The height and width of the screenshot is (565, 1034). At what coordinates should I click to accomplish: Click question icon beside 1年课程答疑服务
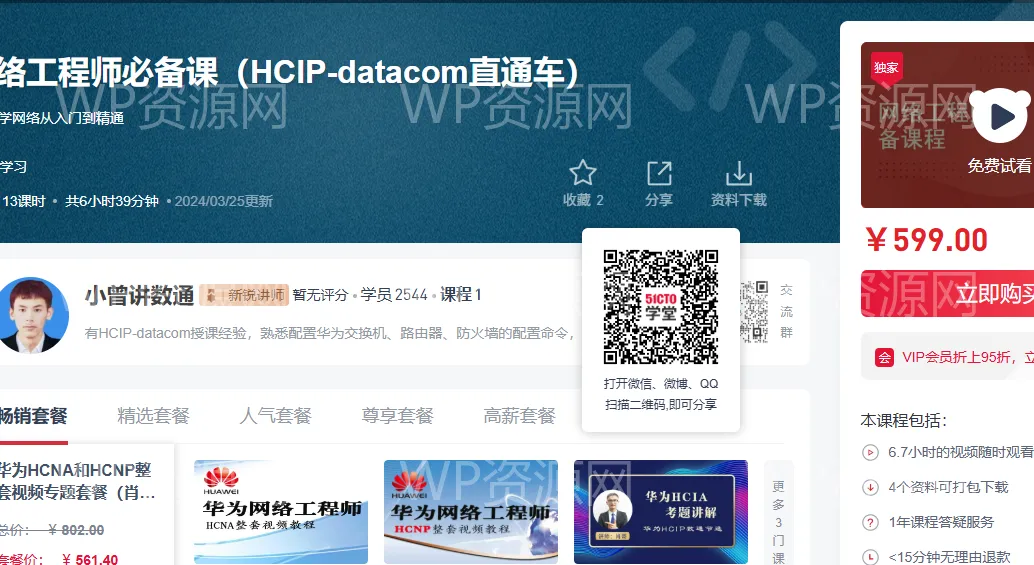click(x=870, y=522)
